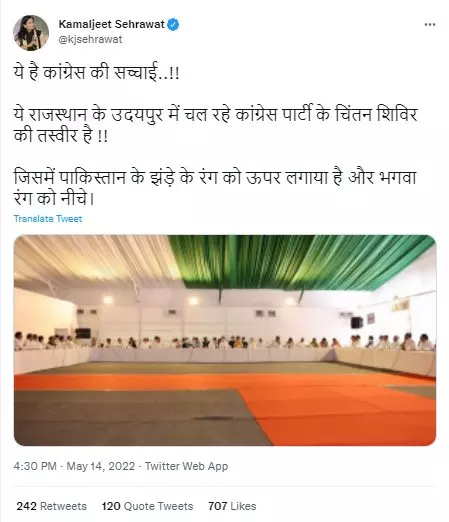
Task: Click the first Hindi tweet line about Congress
Action: tap(97, 73)
